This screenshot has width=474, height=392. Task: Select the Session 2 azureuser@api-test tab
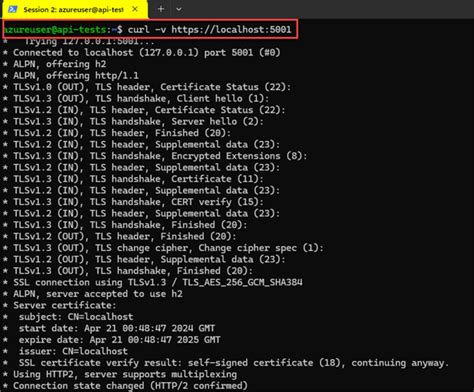pyautogui.click(x=75, y=9)
